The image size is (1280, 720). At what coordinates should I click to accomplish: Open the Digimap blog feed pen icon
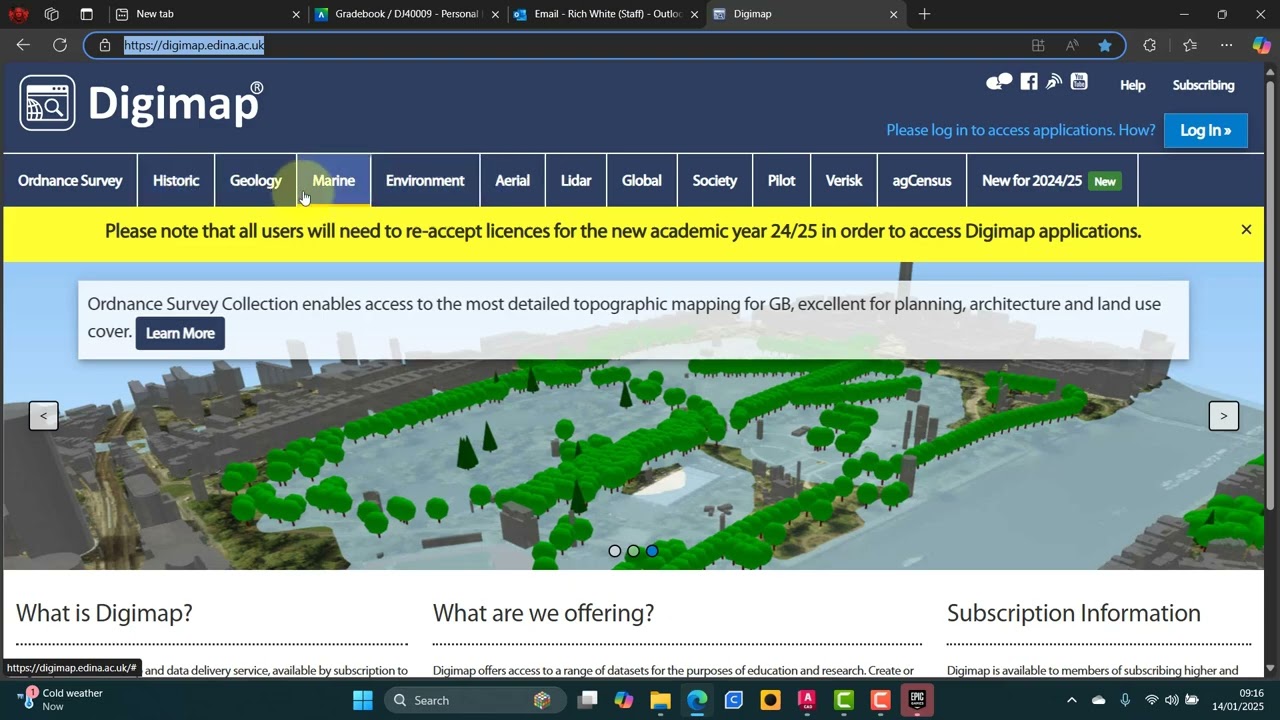1054,82
